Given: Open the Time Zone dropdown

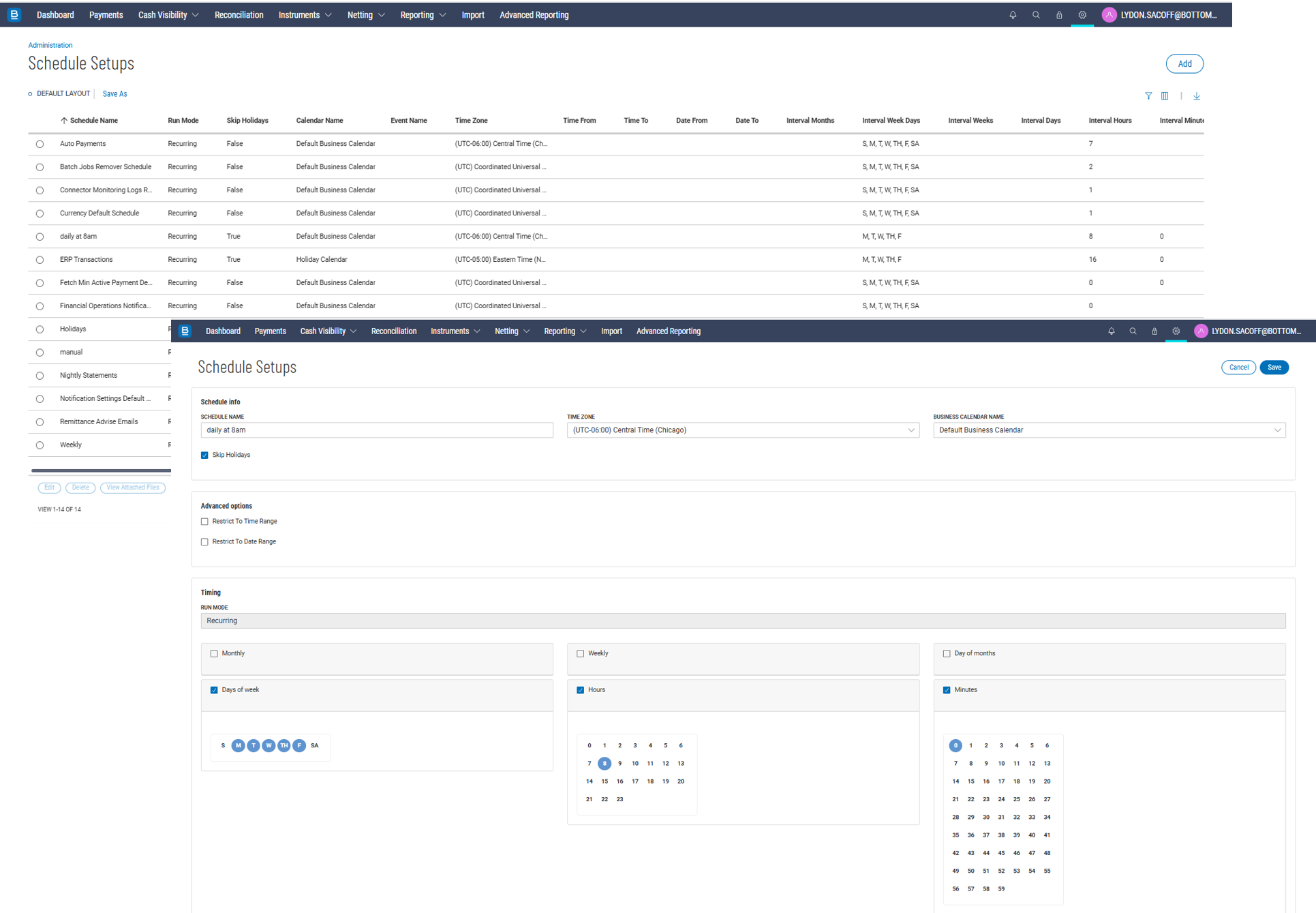Looking at the screenshot, I should coord(743,430).
